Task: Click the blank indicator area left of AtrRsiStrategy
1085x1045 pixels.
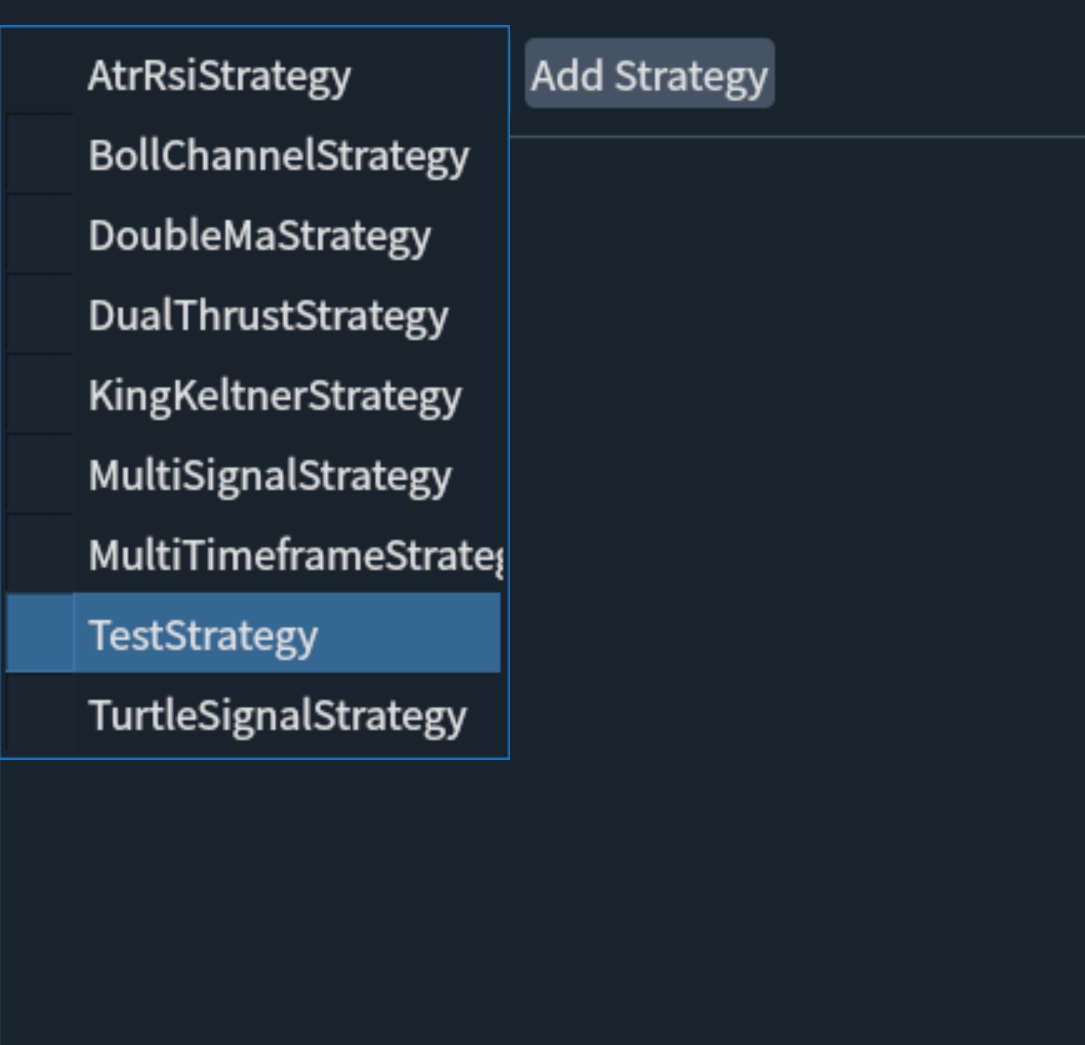Action: coord(40,76)
